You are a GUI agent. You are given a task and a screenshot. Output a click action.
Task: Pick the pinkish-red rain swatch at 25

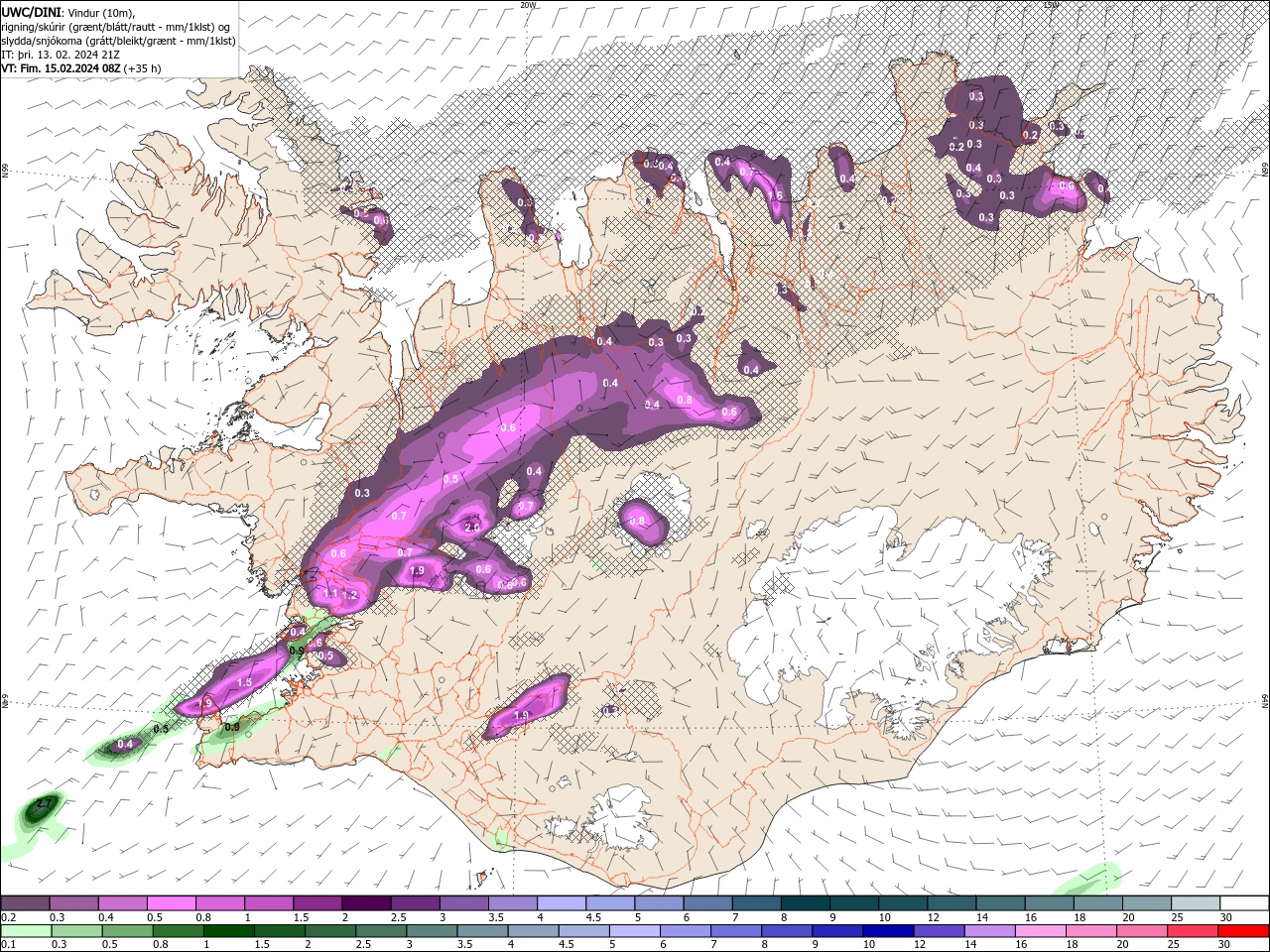[1193, 930]
